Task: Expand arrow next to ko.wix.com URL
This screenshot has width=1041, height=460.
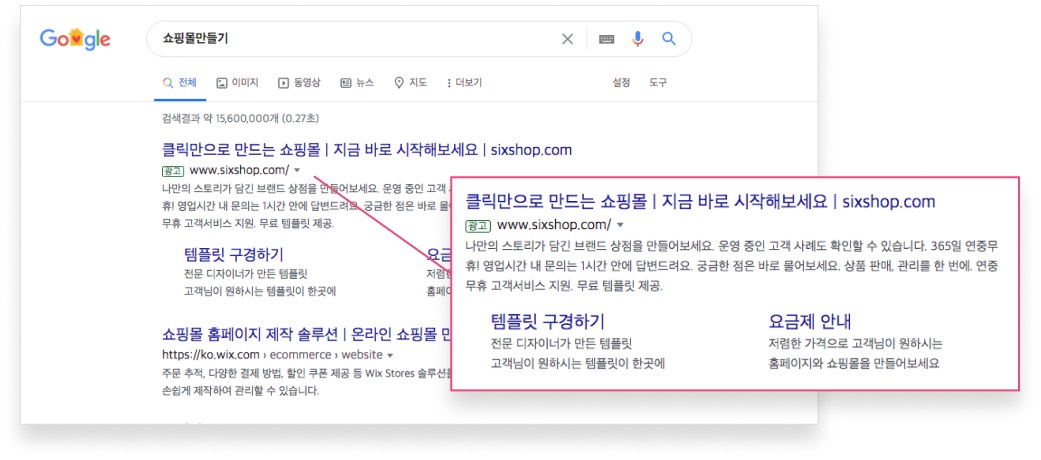Action: (390, 354)
